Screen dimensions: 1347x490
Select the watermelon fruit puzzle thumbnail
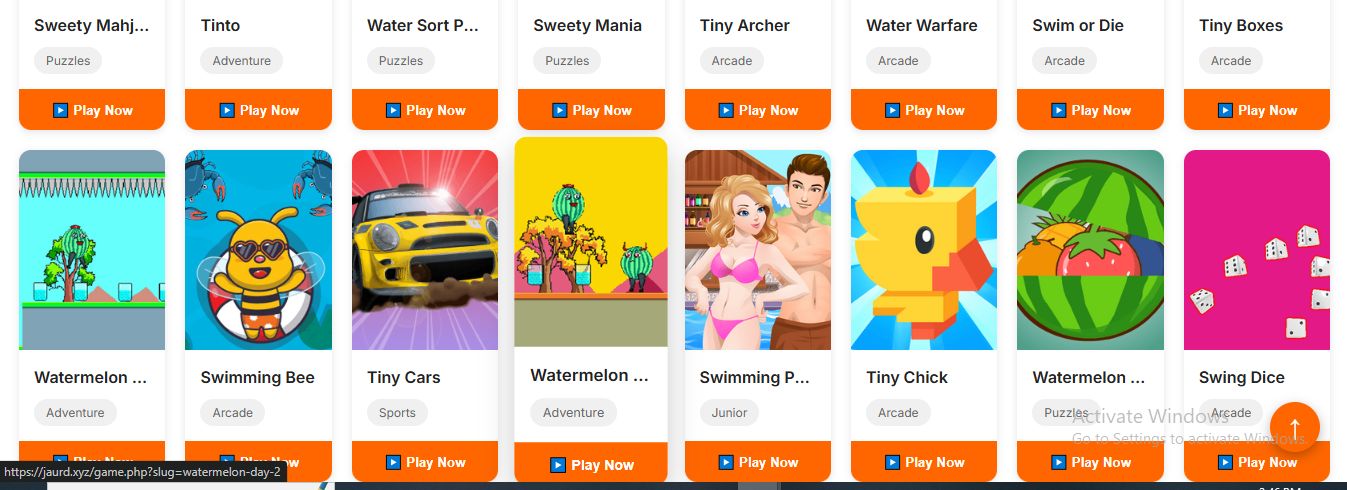coord(1090,250)
